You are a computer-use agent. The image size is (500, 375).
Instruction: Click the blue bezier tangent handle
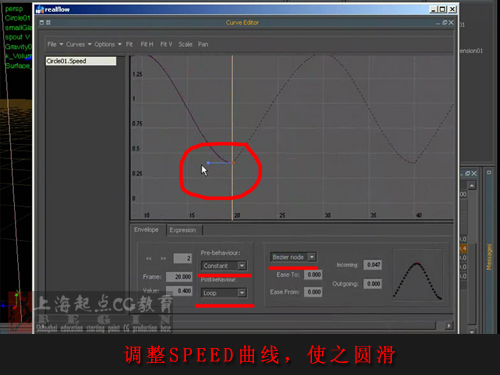click(x=208, y=163)
